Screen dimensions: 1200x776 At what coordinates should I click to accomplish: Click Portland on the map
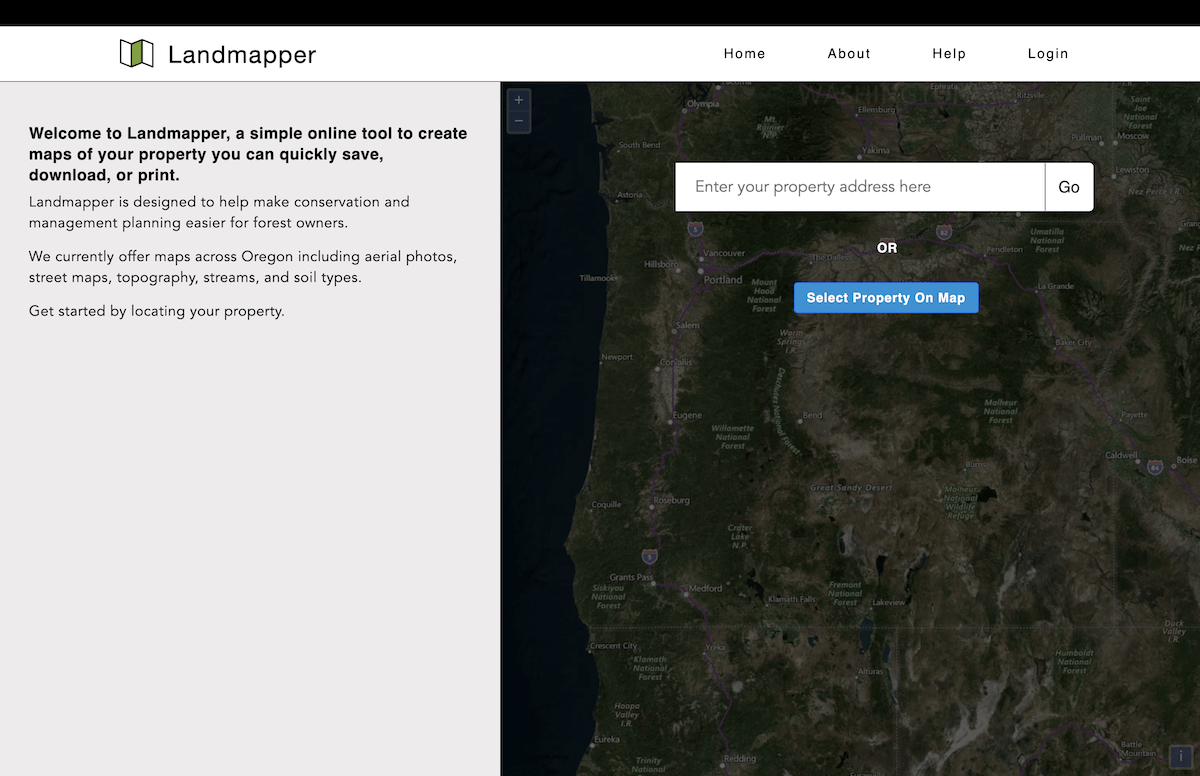click(x=722, y=280)
